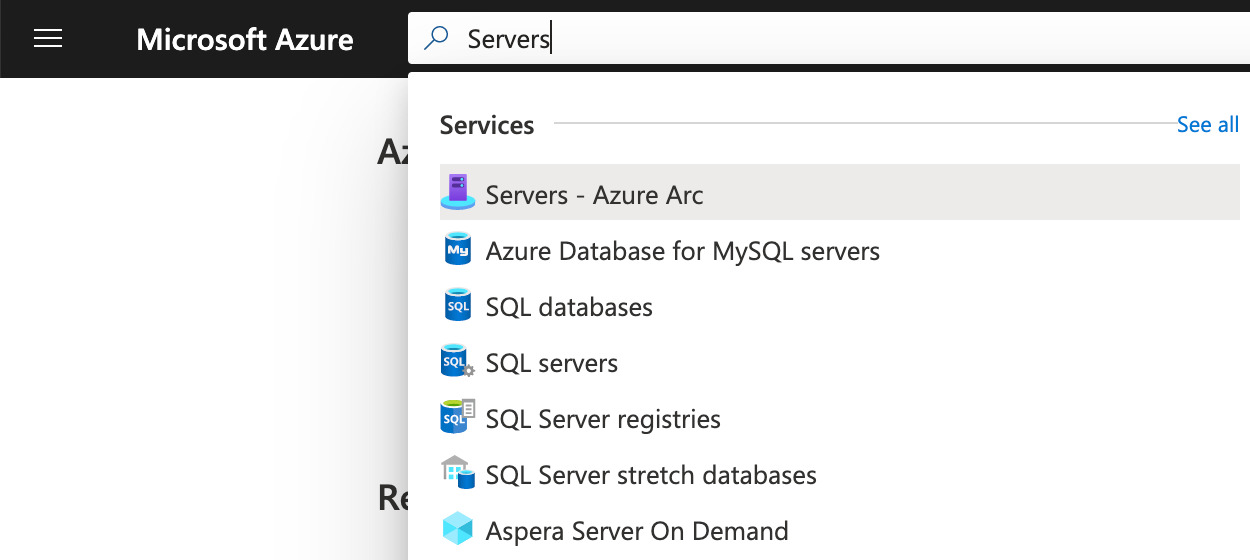
Task: Click the SQL databases icon
Action: 458,304
